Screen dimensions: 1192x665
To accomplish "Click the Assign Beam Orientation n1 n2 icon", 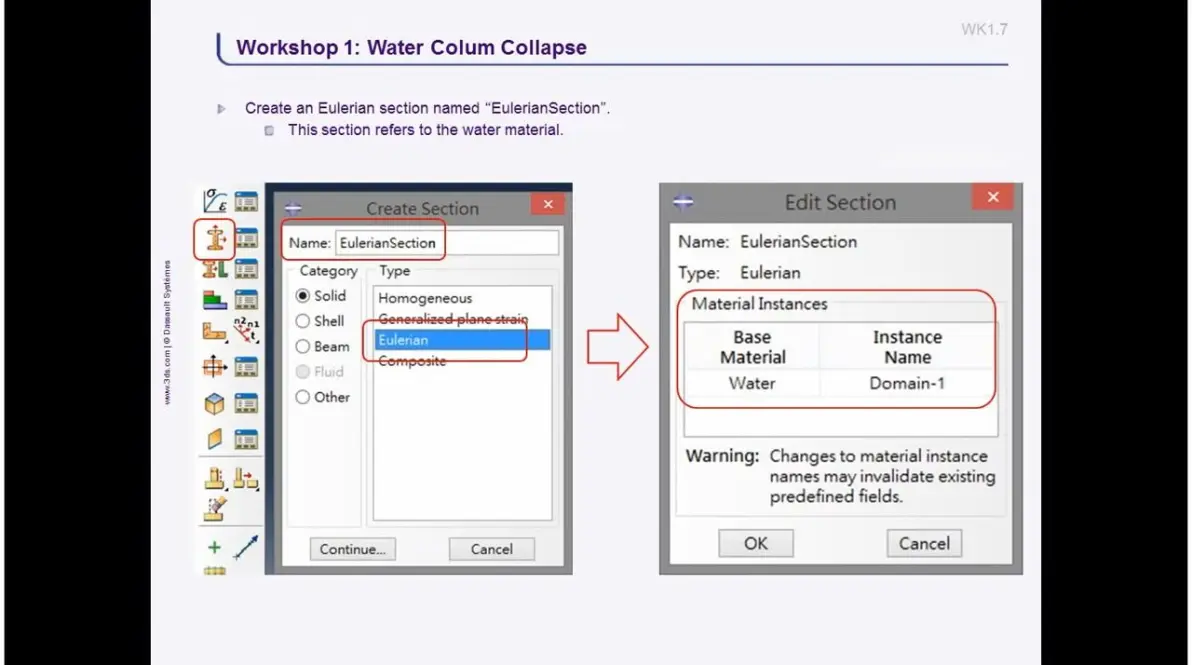I will click(x=246, y=330).
